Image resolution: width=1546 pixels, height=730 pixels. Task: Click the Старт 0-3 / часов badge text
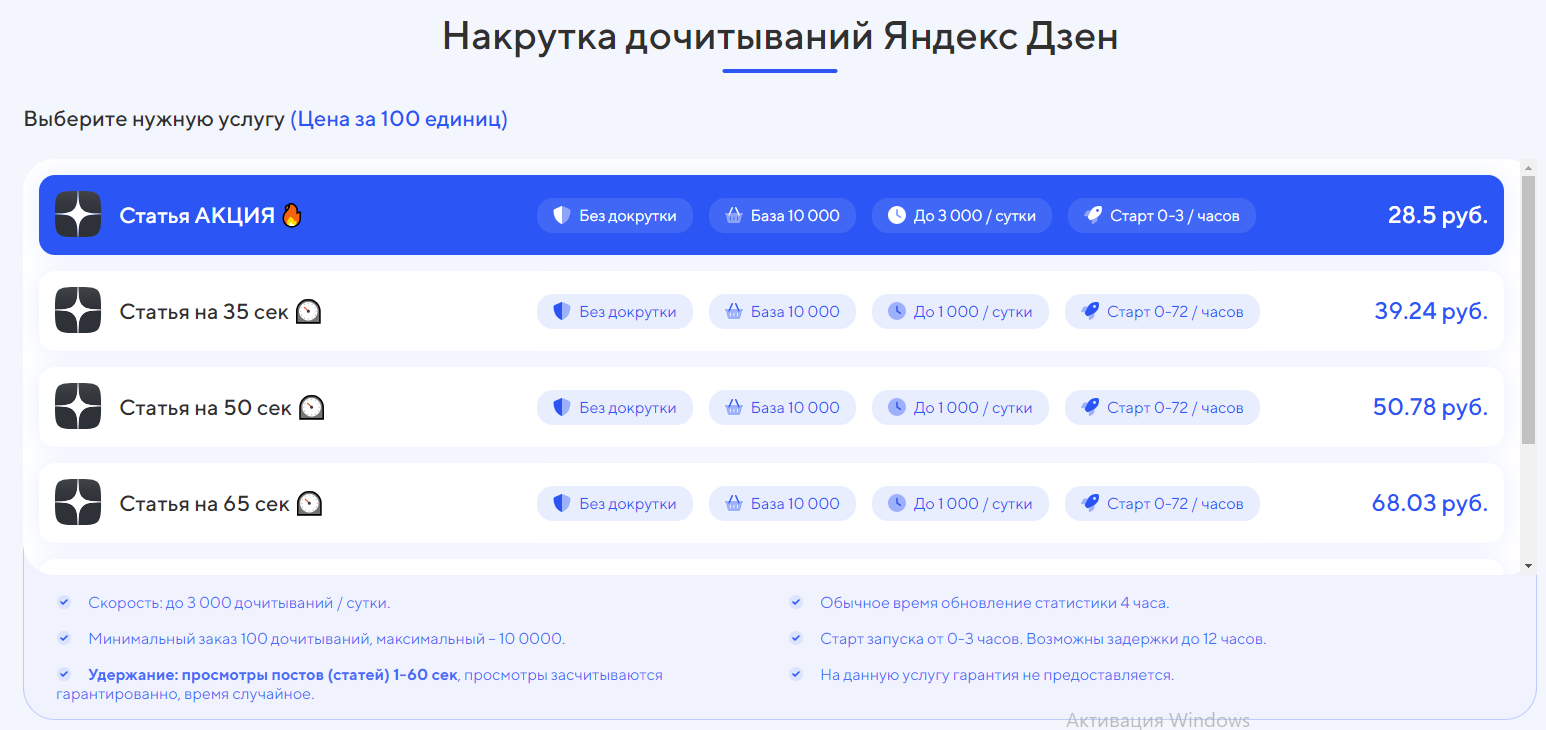[x=1175, y=216]
